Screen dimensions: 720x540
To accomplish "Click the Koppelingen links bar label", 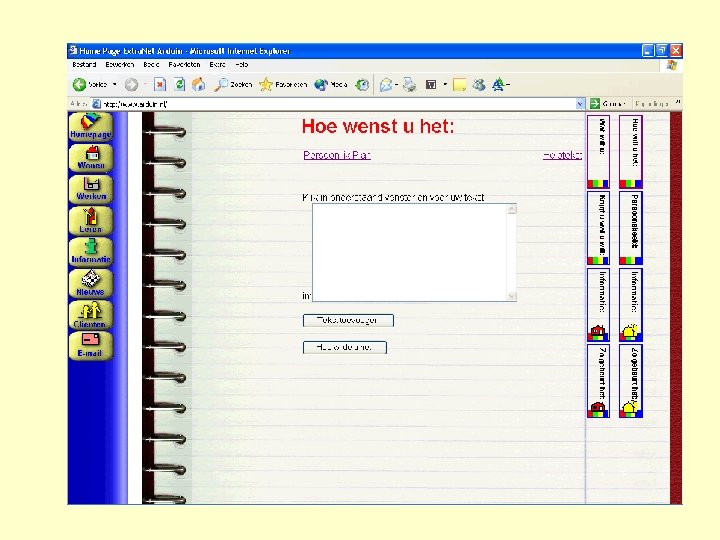I will point(652,104).
